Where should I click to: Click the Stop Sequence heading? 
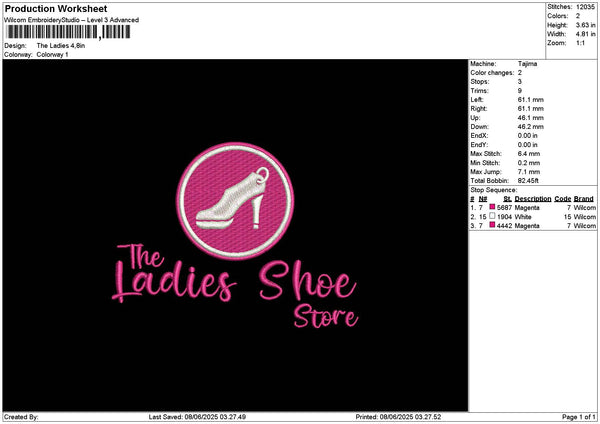[x=494, y=190]
